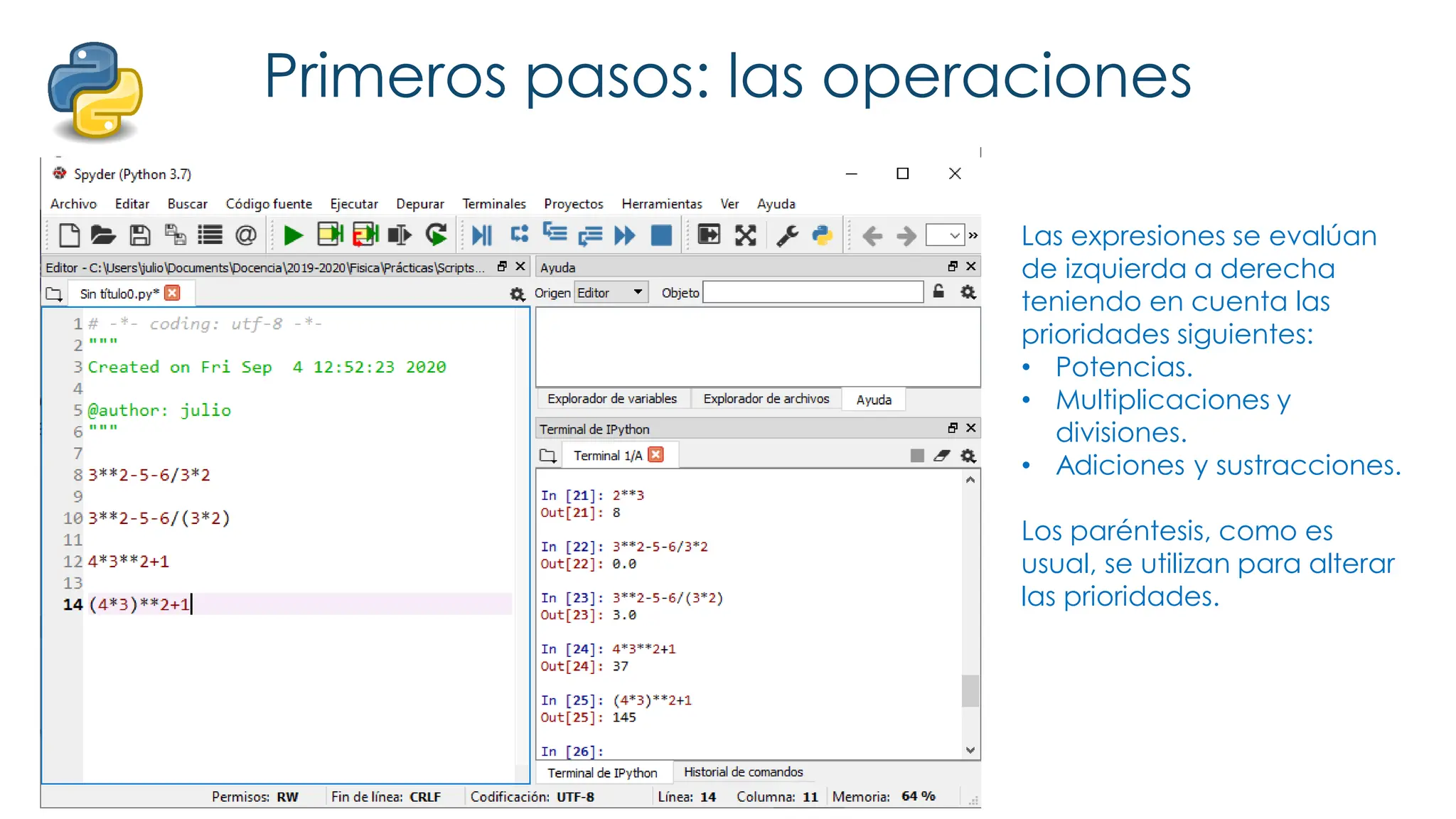Continue execution with the double-arrow icon
Image resolution: width=1456 pixels, height=819 pixels.
pos(625,235)
